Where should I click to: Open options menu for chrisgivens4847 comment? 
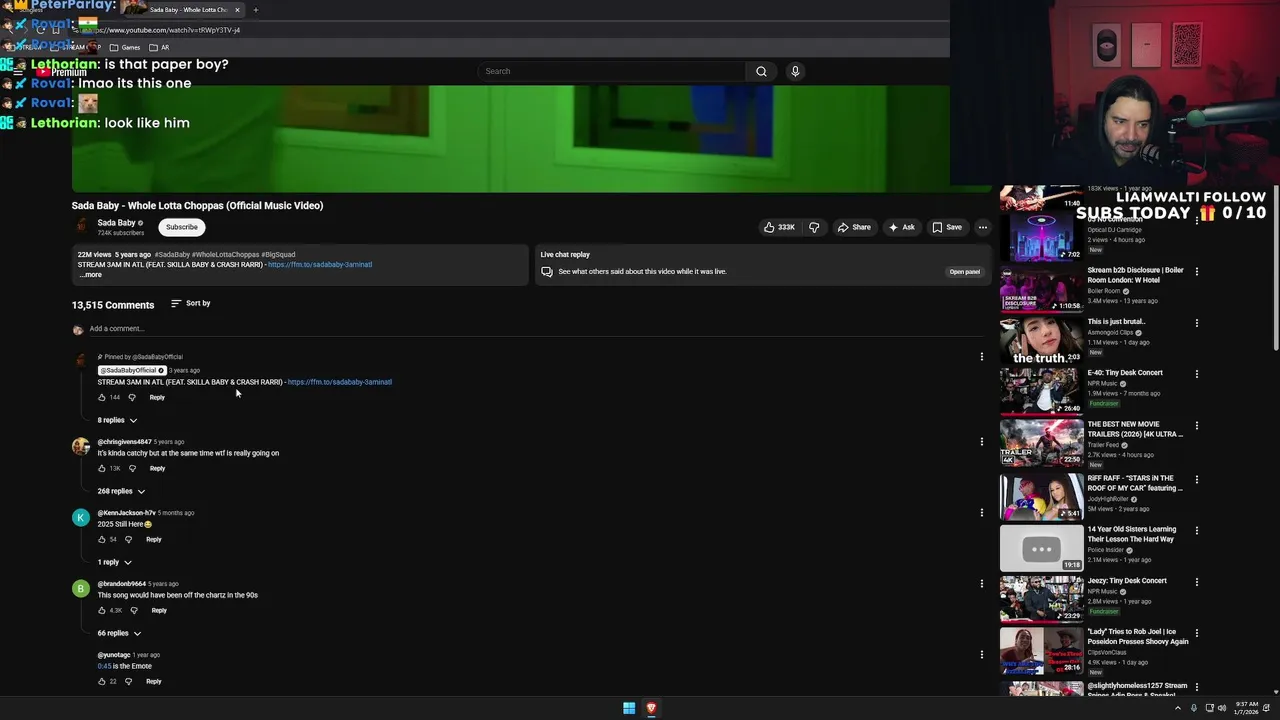tap(981, 441)
